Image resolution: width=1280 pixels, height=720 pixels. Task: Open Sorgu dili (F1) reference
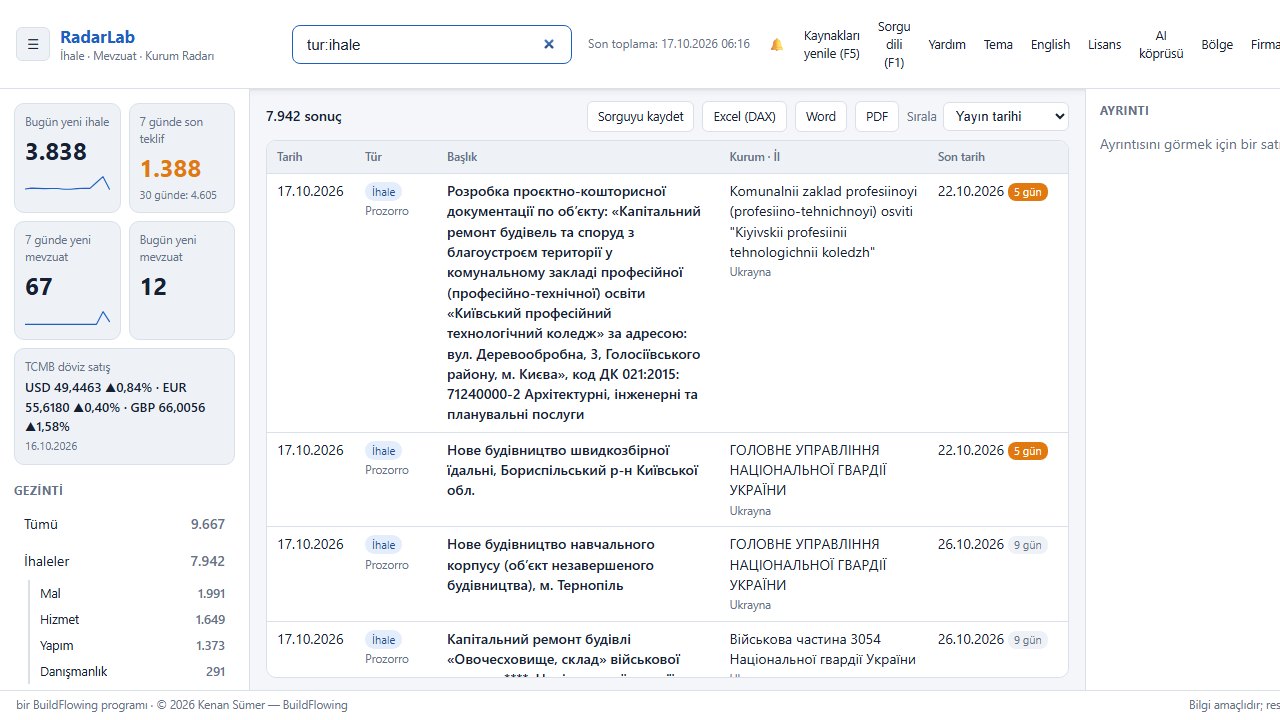click(x=894, y=44)
